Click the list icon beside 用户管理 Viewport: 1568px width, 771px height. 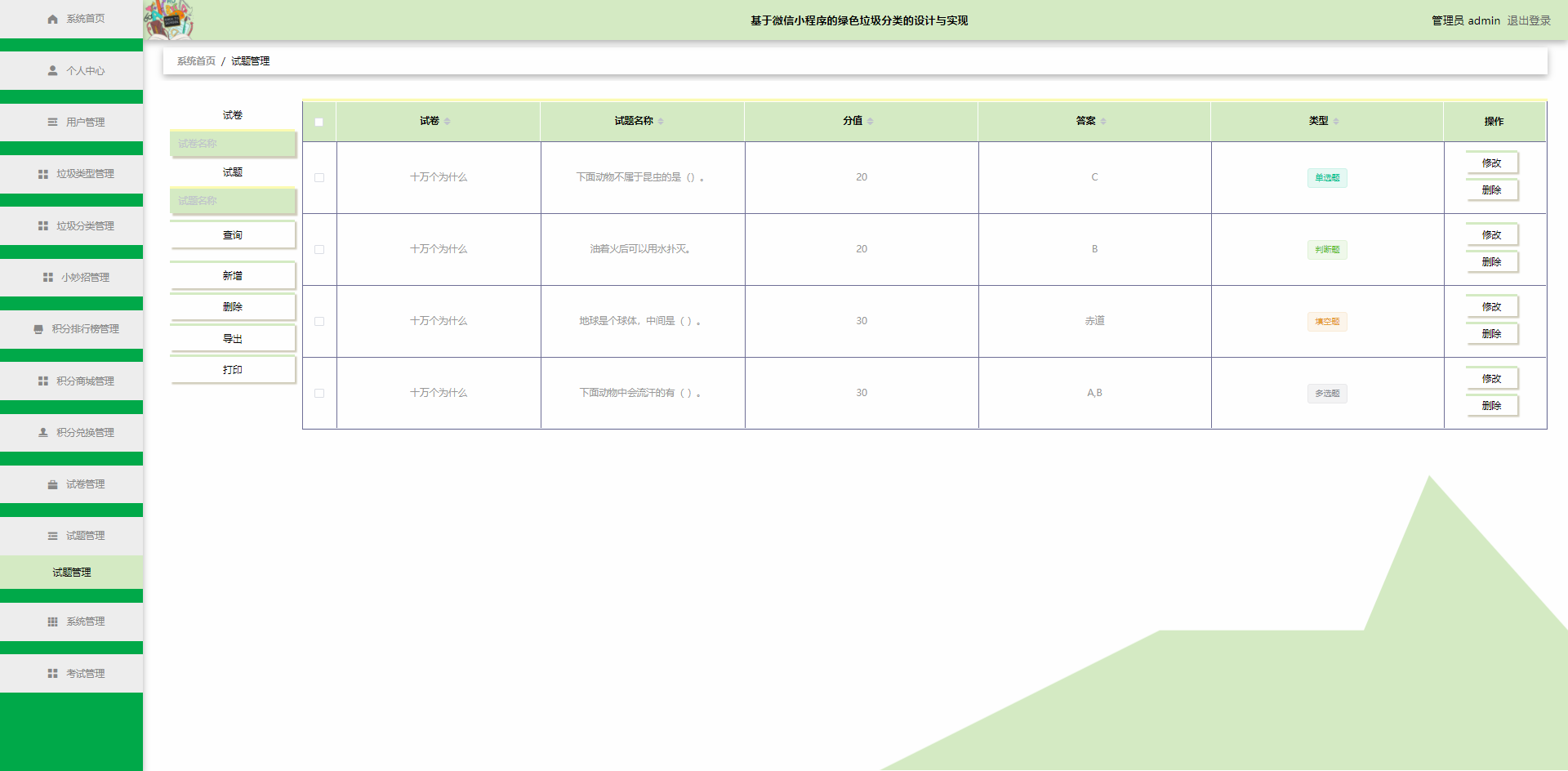coord(53,123)
